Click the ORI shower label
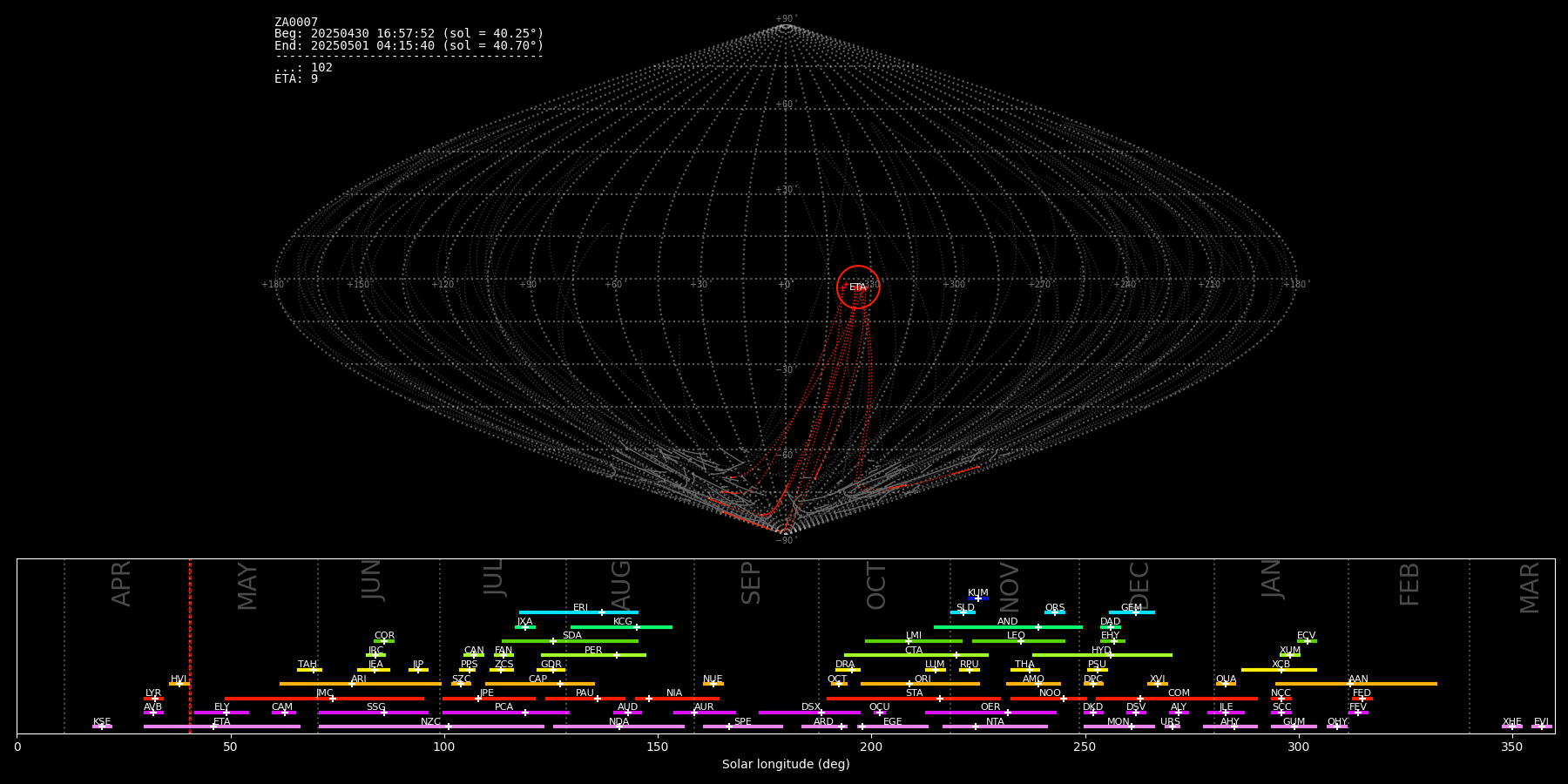This screenshot has height=784, width=1568. [x=923, y=679]
